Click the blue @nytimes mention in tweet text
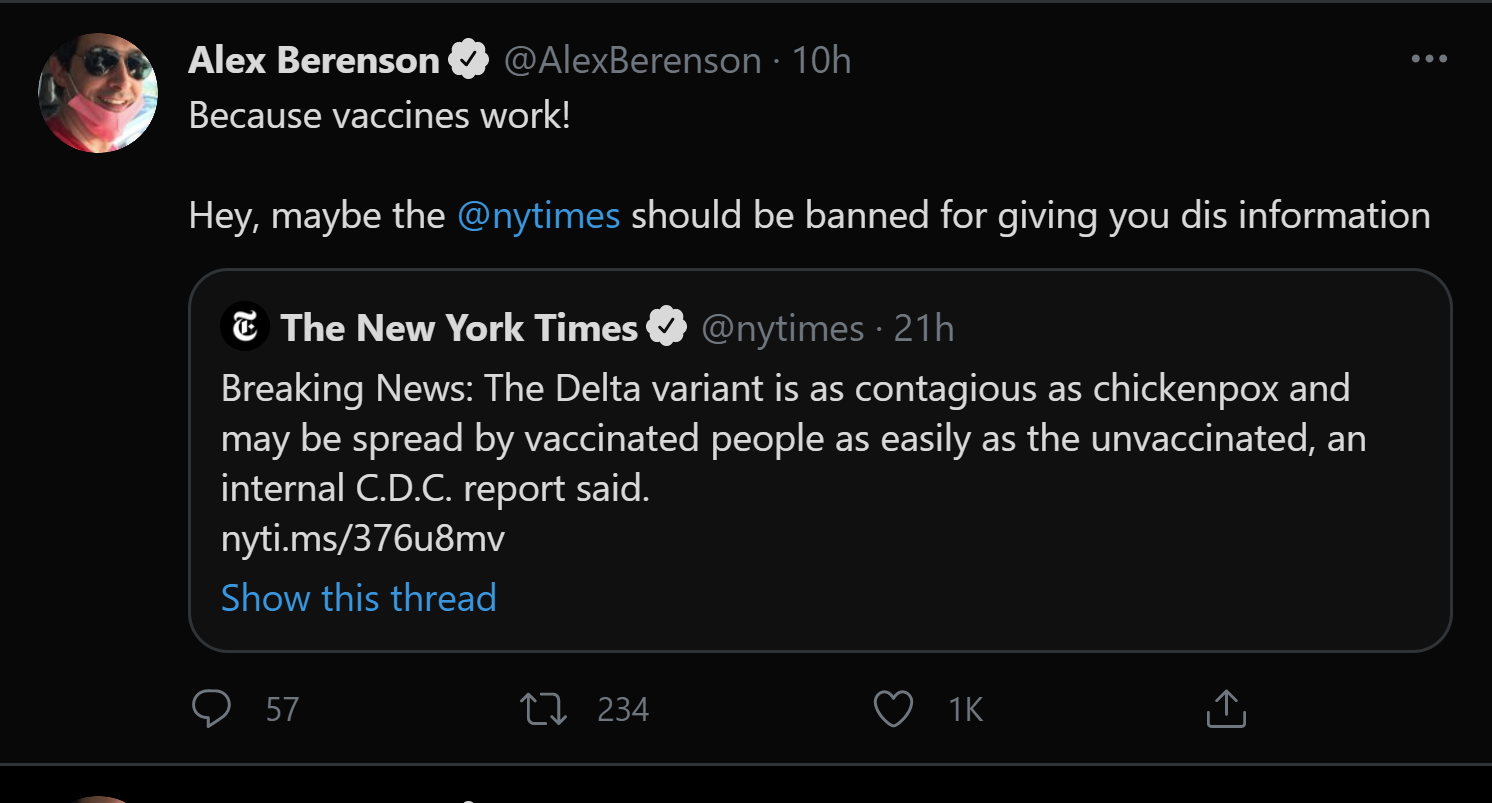The height and width of the screenshot is (803, 1492). [x=538, y=215]
